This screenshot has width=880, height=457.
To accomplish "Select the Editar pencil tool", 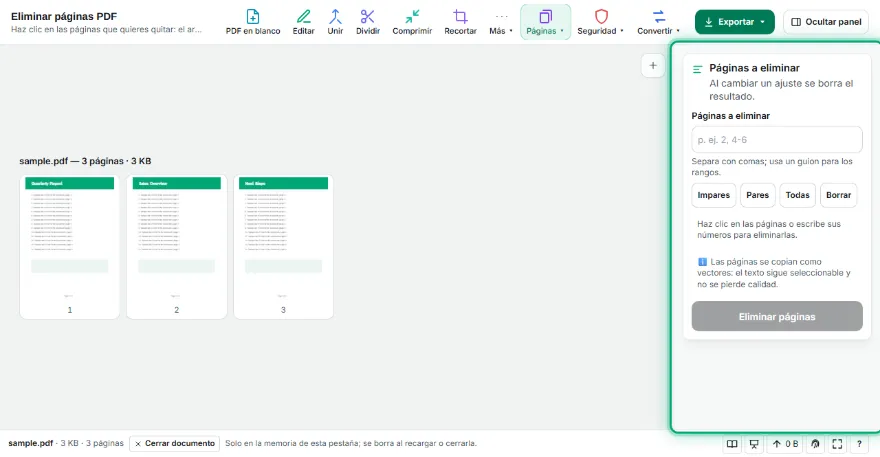I will [303, 22].
